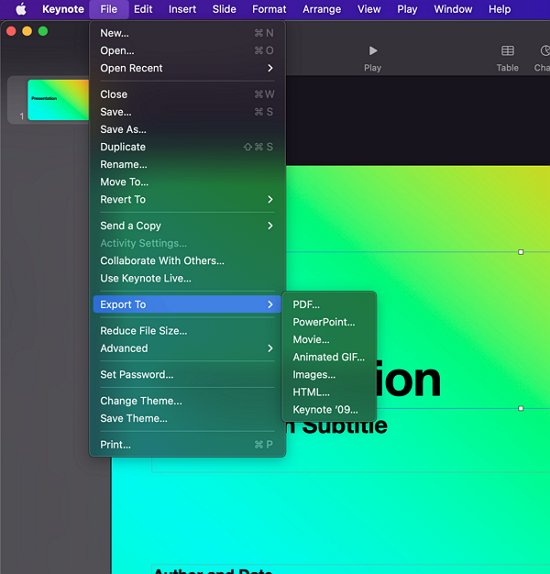Open the Keynote application menu

[x=63, y=9]
